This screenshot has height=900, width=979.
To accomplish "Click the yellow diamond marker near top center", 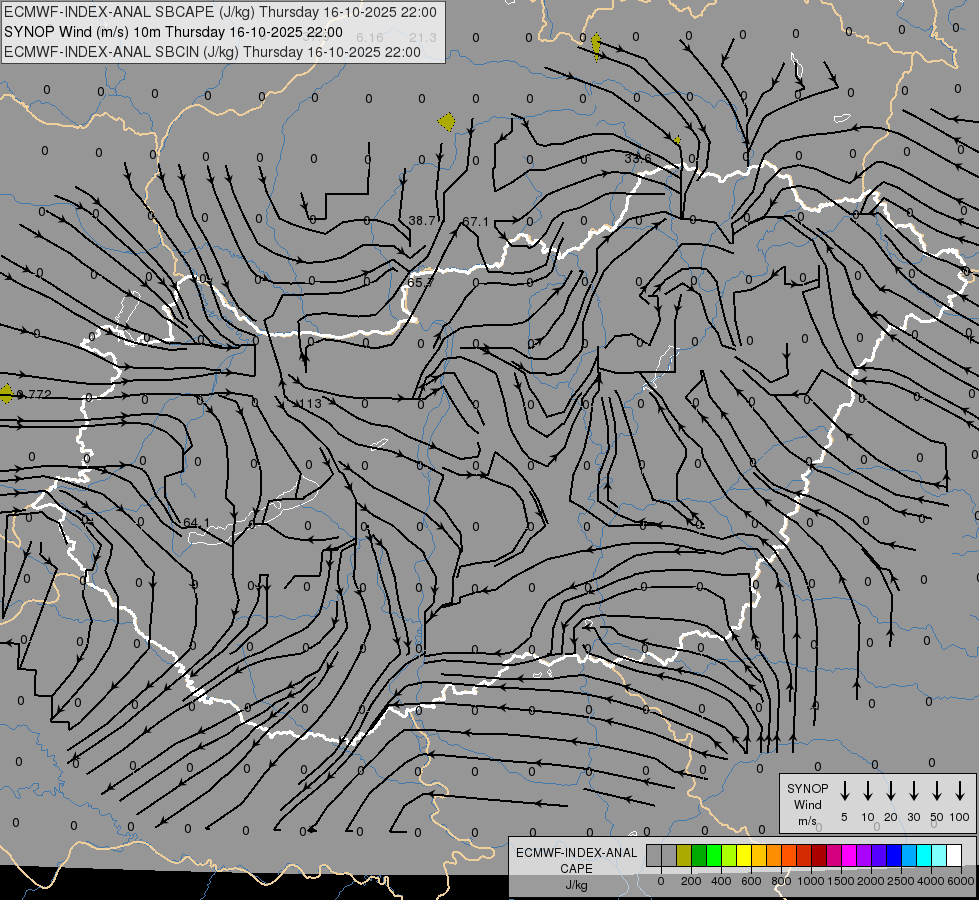I will click(446, 122).
